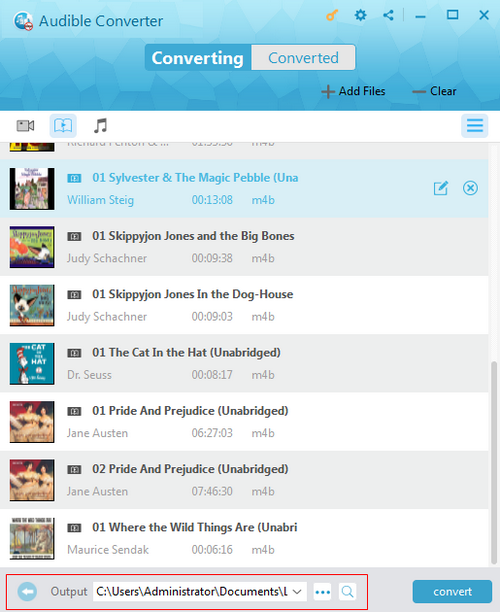
Task: Select The Cat In the Hat cover thumbnail
Action: [x=32, y=364]
